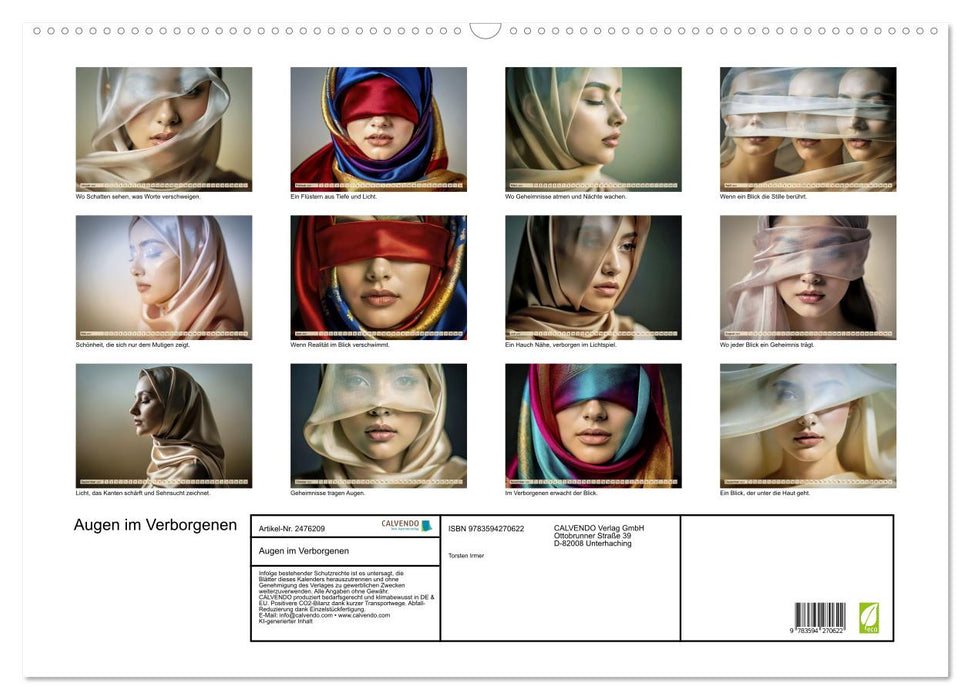Open thumbnail 'Wo jeder Blick ein Geheimnis trägt'

(808, 278)
